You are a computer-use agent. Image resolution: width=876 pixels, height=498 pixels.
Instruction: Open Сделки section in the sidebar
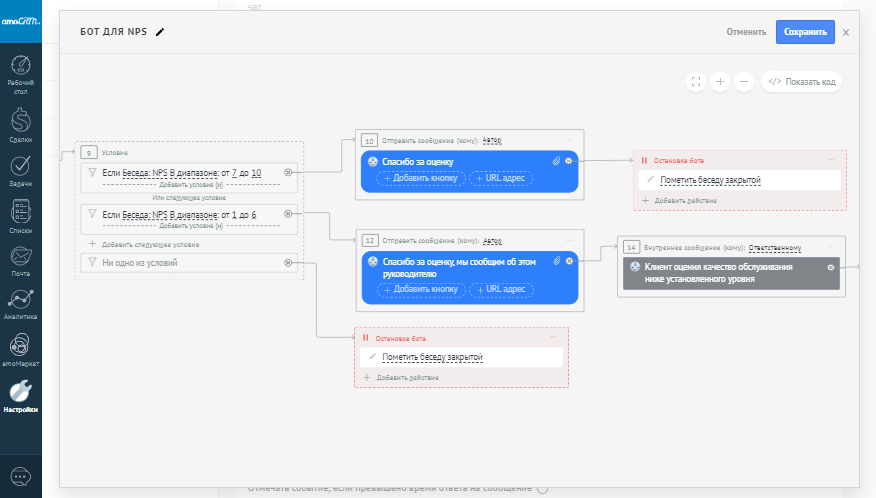tap(21, 124)
